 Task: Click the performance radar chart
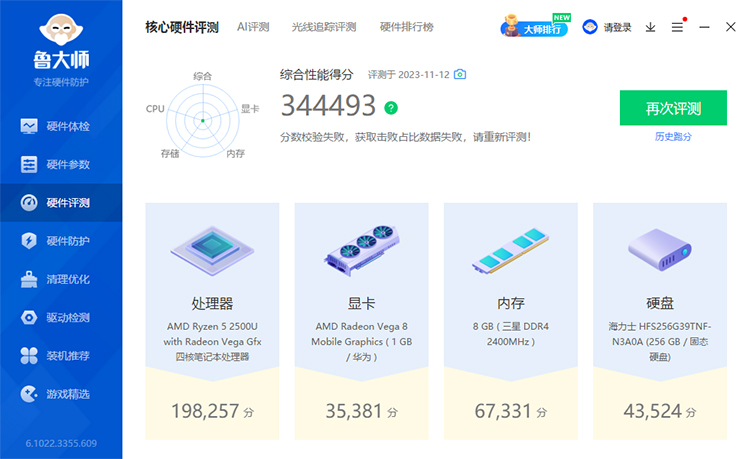coord(203,120)
